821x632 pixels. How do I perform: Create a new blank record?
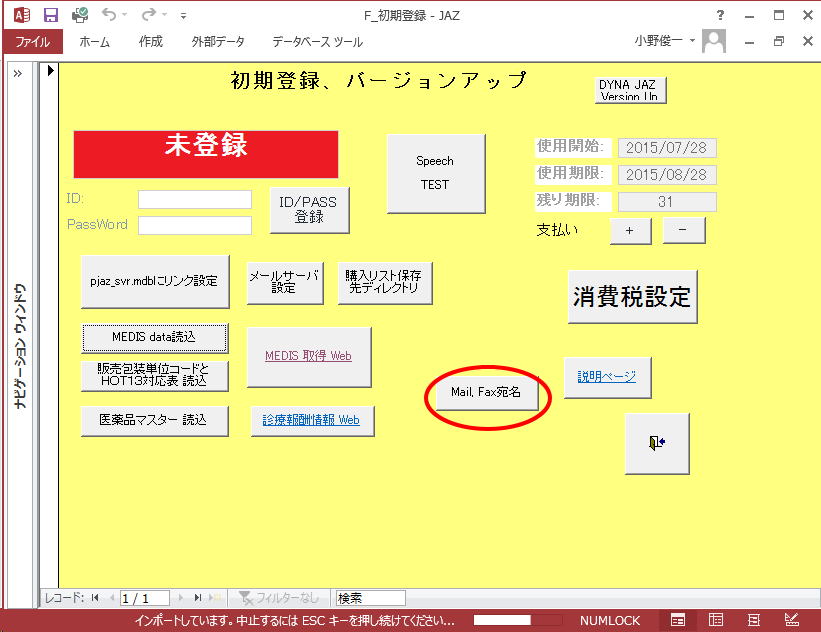pos(215,597)
